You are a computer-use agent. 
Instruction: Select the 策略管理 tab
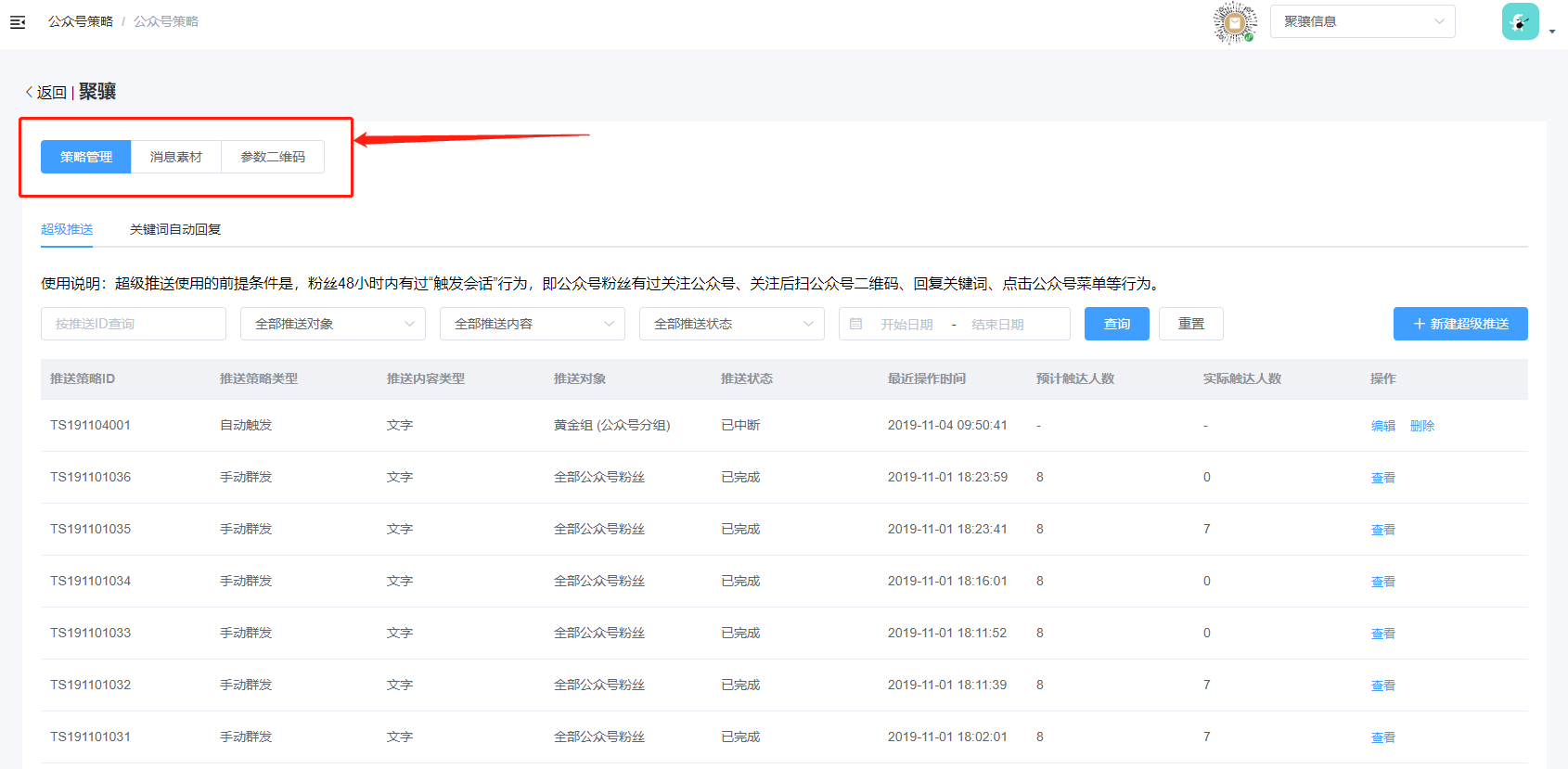click(x=86, y=157)
